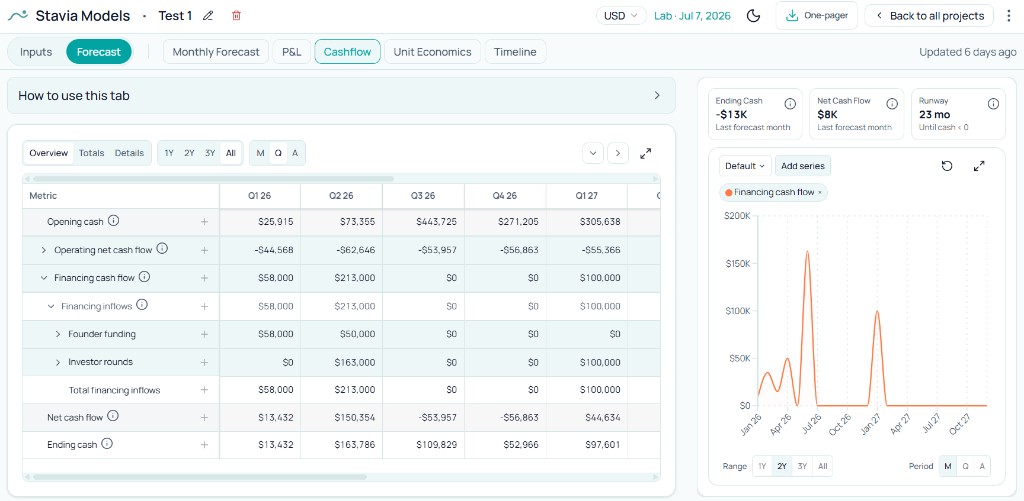Open the chart Default dropdown

click(745, 166)
